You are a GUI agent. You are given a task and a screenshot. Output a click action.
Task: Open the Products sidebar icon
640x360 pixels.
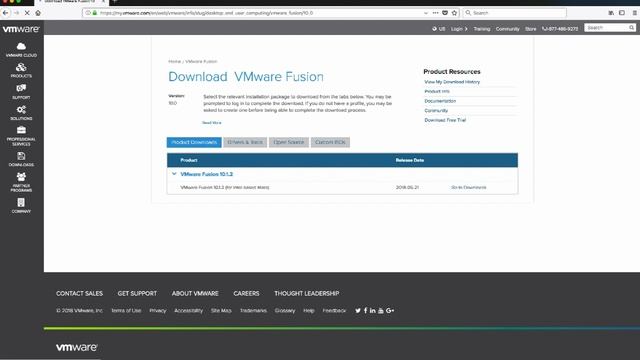pyautogui.click(x=21, y=70)
